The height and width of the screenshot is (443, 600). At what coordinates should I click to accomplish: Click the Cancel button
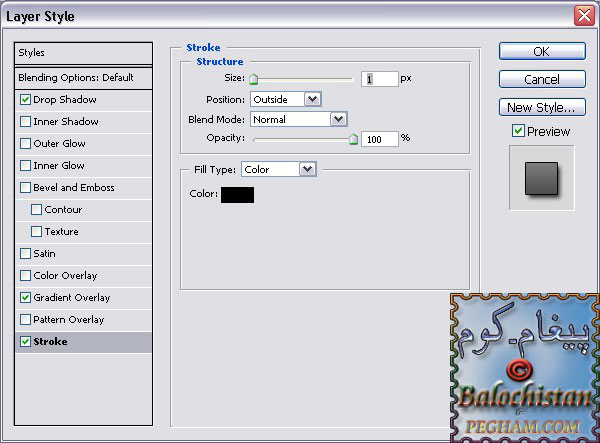542,79
